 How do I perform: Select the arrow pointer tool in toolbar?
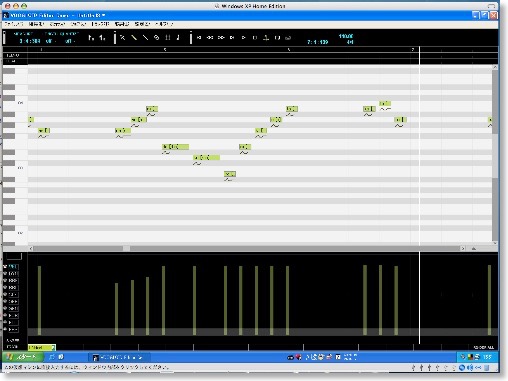[x=122, y=38]
